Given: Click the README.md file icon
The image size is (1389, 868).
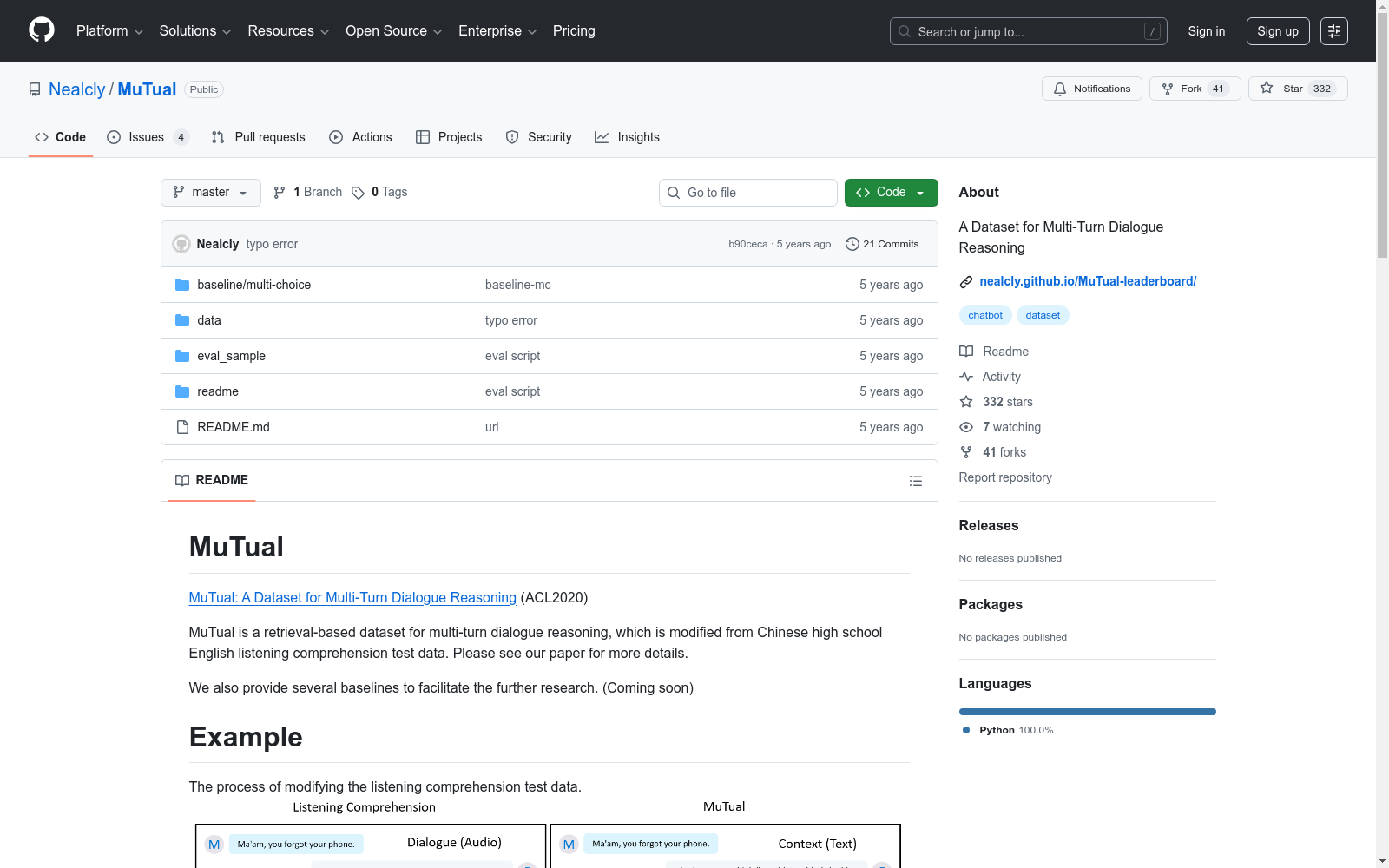Looking at the screenshot, I should coord(182,427).
